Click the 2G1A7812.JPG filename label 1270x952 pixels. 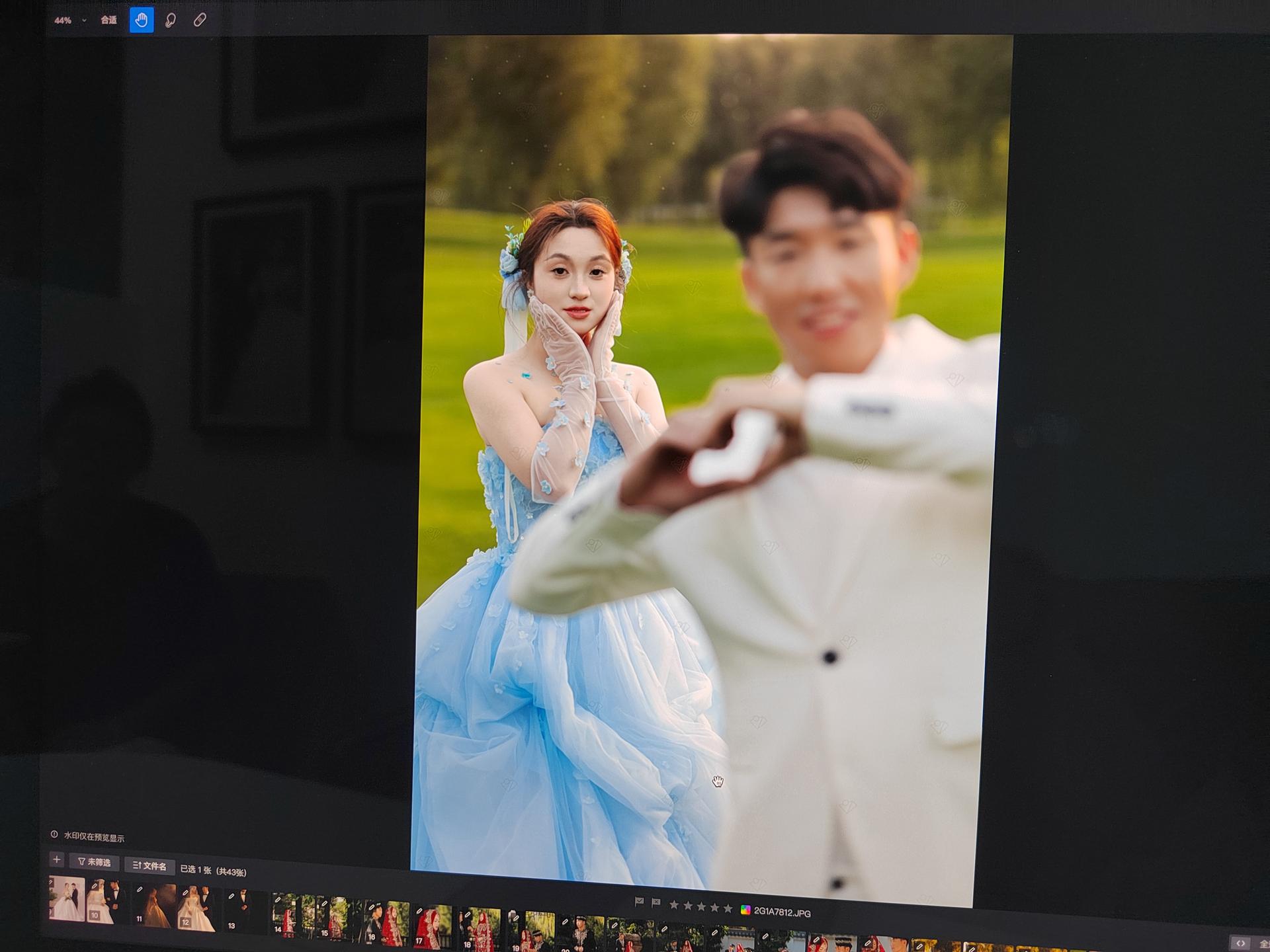point(782,912)
